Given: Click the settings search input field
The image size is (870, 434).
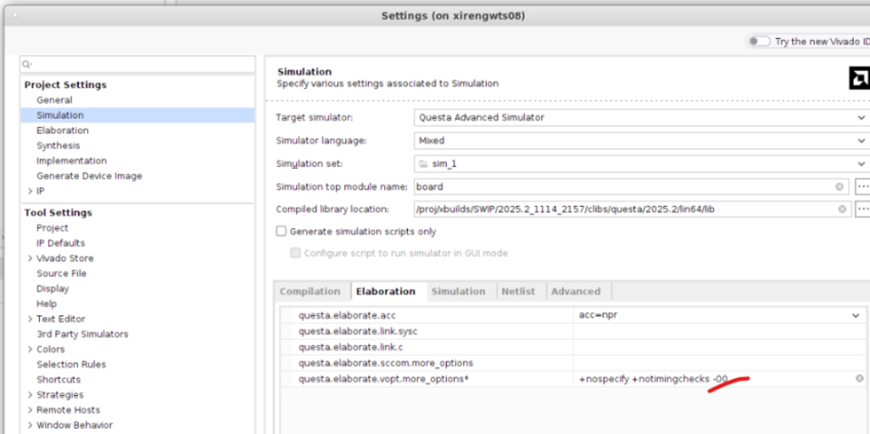Looking at the screenshot, I should (x=138, y=64).
